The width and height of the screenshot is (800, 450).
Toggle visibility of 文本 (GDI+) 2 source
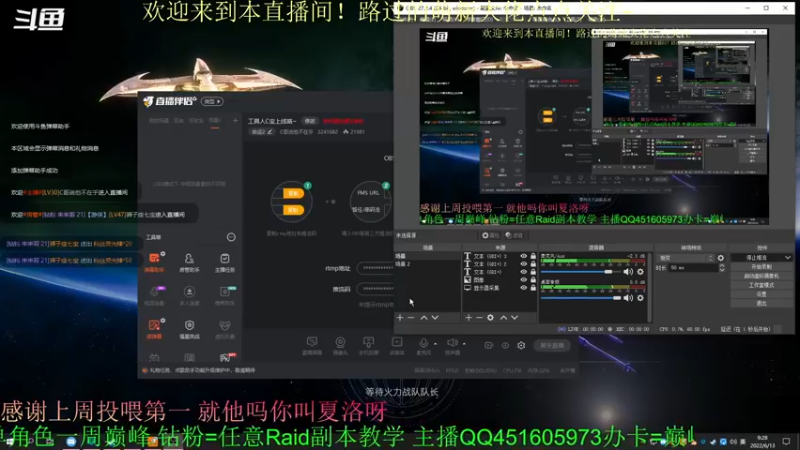pyautogui.click(x=523, y=264)
